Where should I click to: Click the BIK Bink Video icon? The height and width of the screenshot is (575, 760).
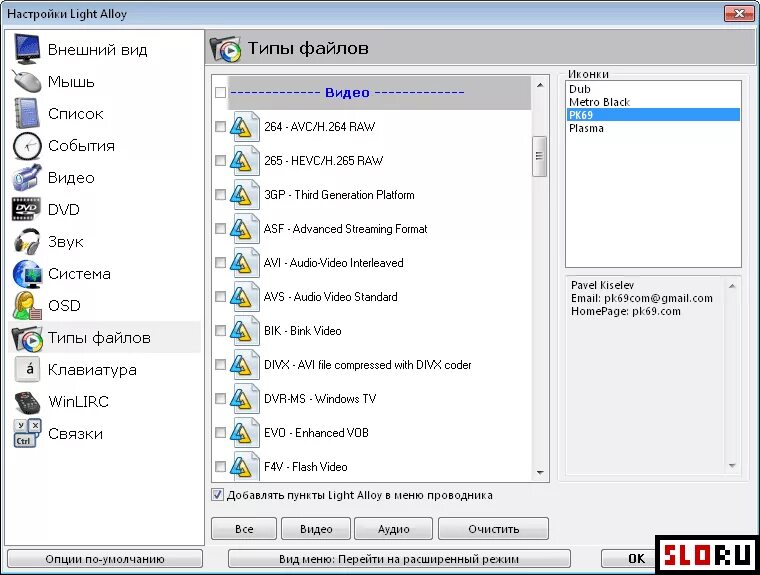[244, 331]
